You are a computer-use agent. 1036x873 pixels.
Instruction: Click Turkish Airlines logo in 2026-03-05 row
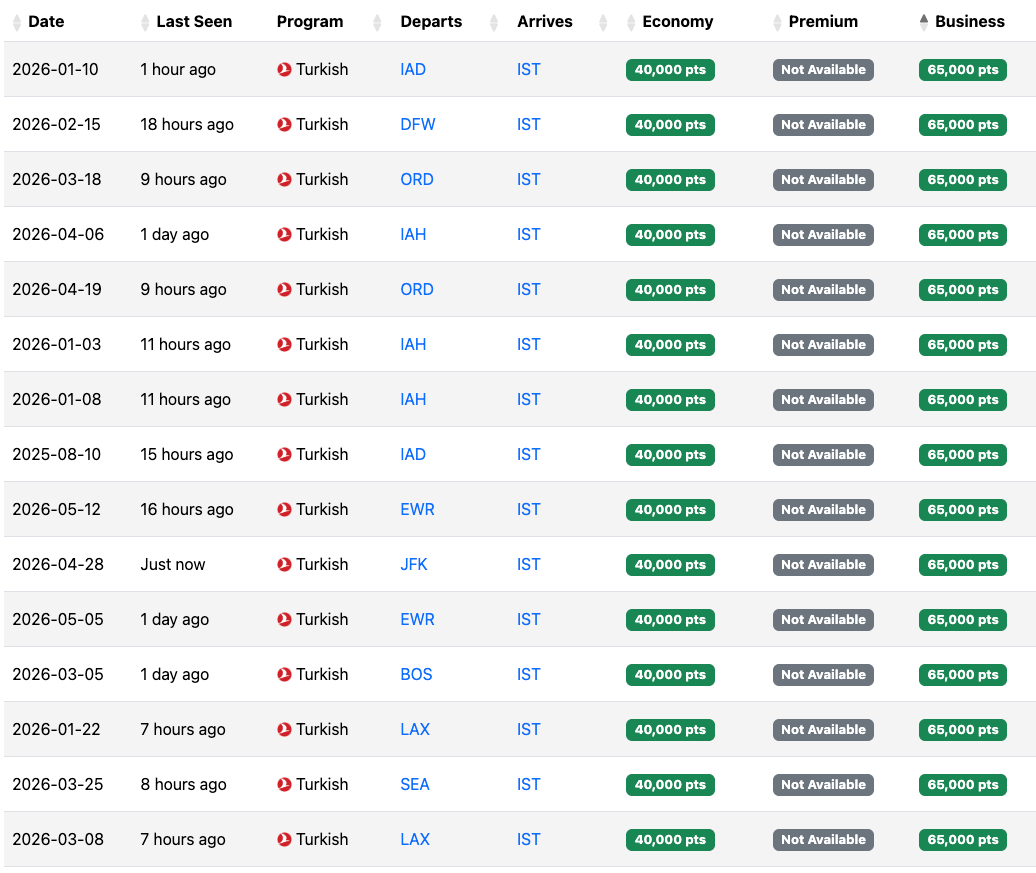pos(284,674)
